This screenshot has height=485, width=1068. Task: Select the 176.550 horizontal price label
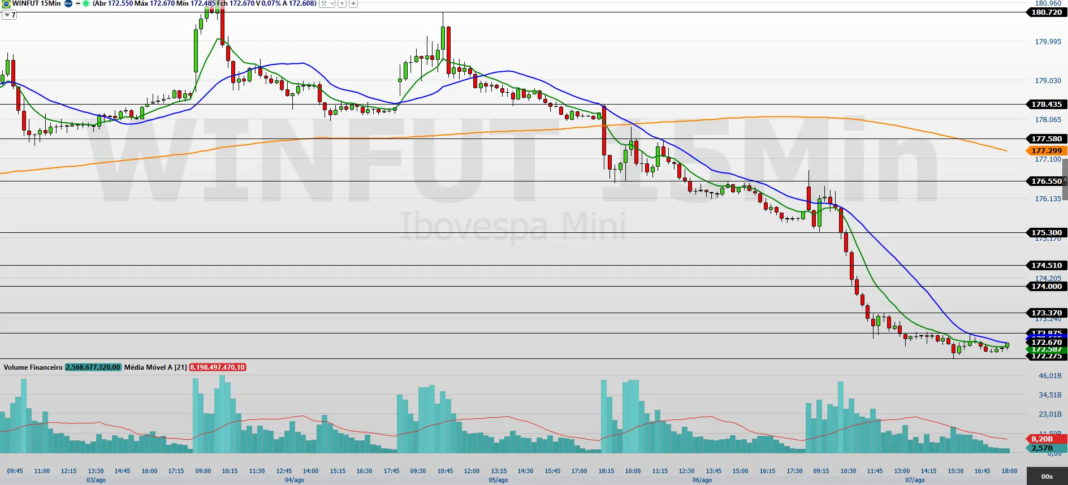(1047, 181)
